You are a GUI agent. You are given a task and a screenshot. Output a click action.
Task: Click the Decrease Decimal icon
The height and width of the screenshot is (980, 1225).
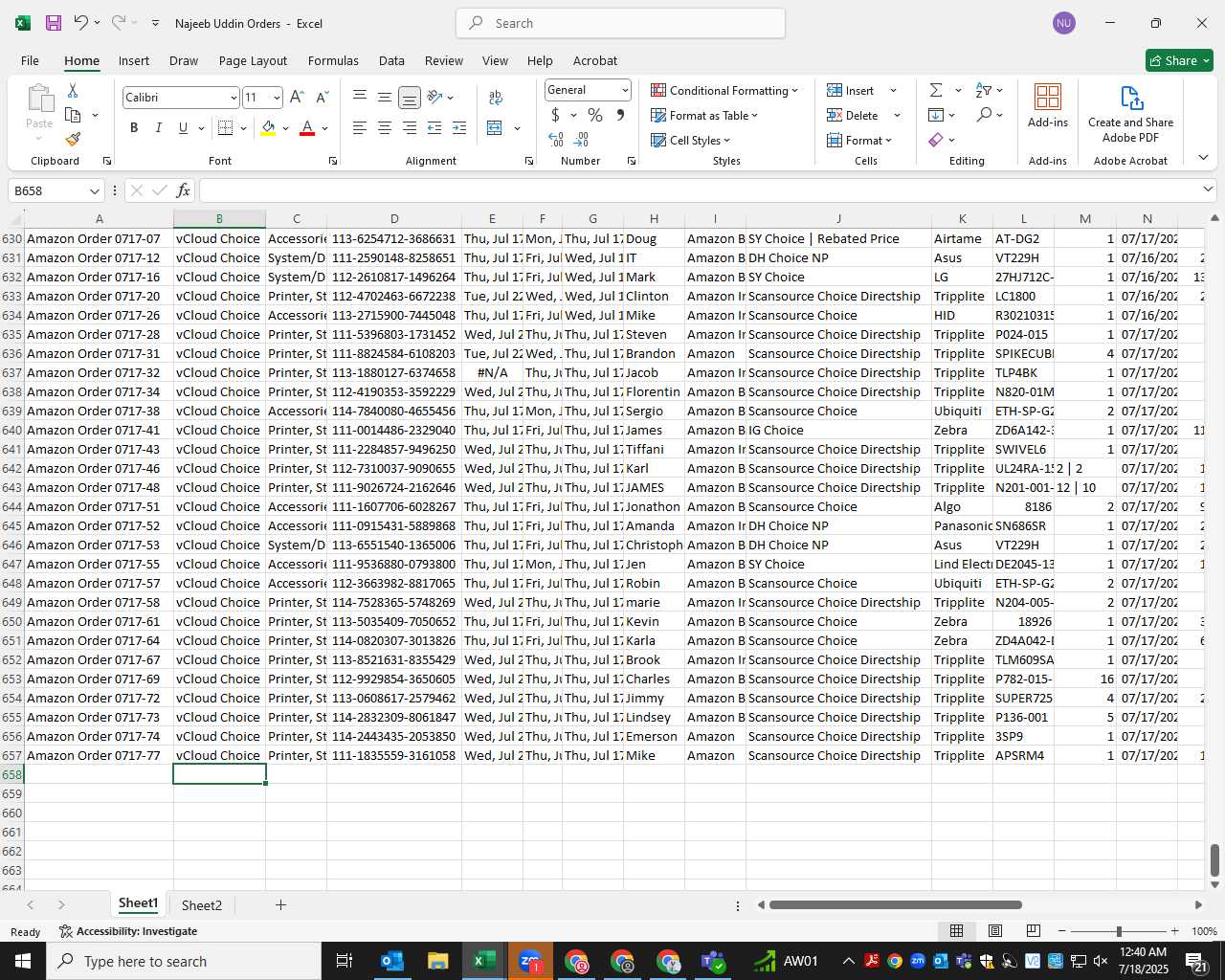[x=581, y=140]
